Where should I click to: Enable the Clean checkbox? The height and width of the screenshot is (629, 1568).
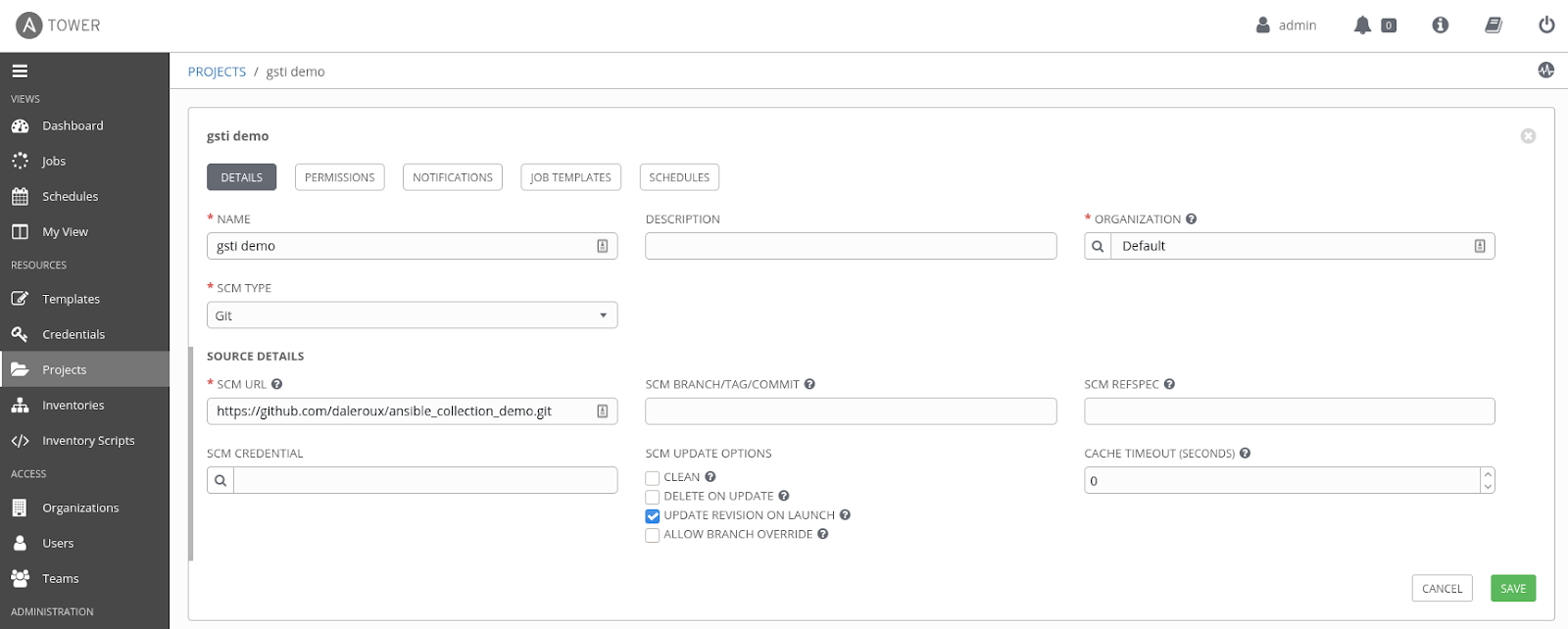coord(652,478)
